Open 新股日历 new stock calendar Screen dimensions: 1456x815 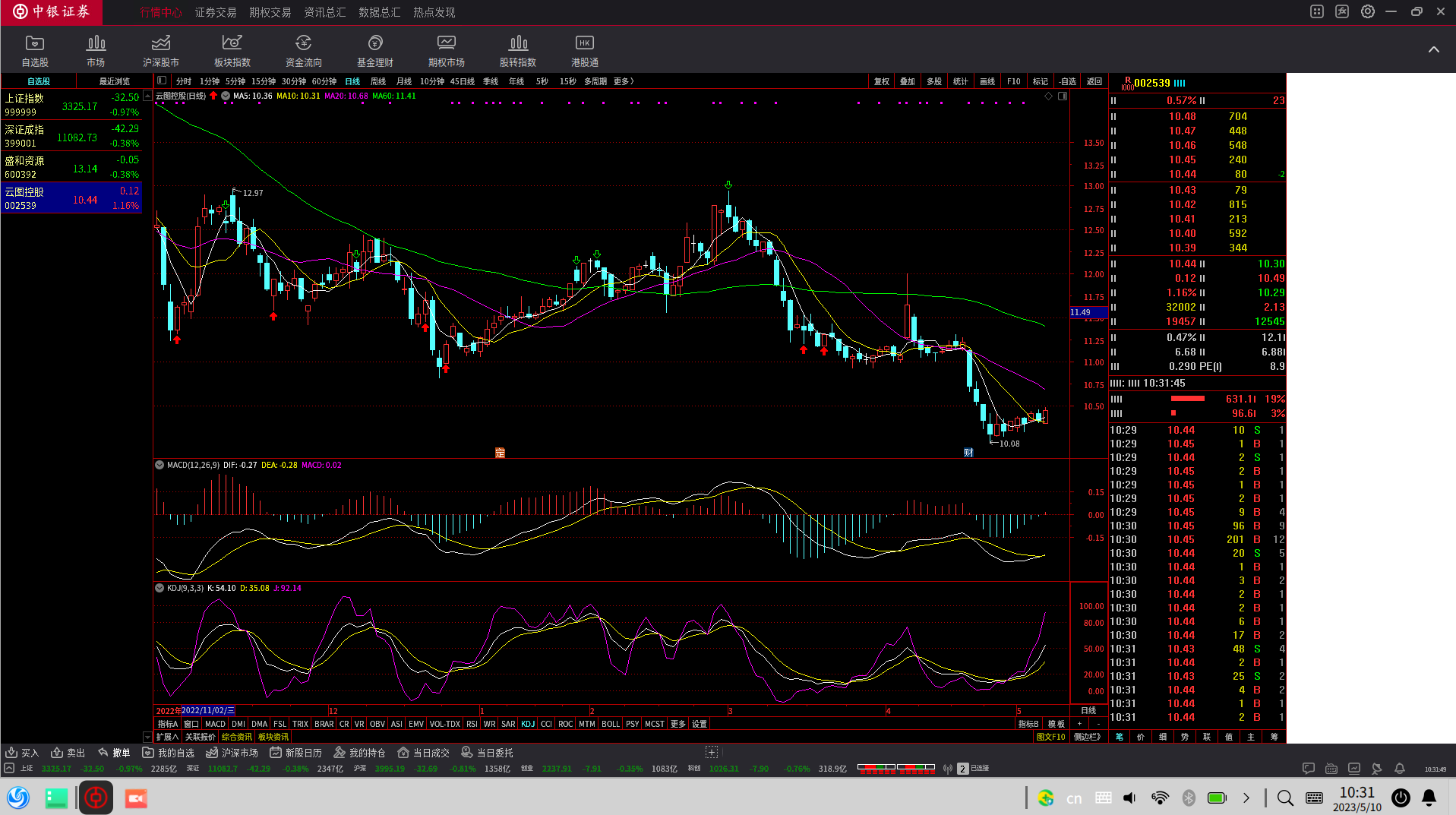pyautogui.click(x=296, y=753)
